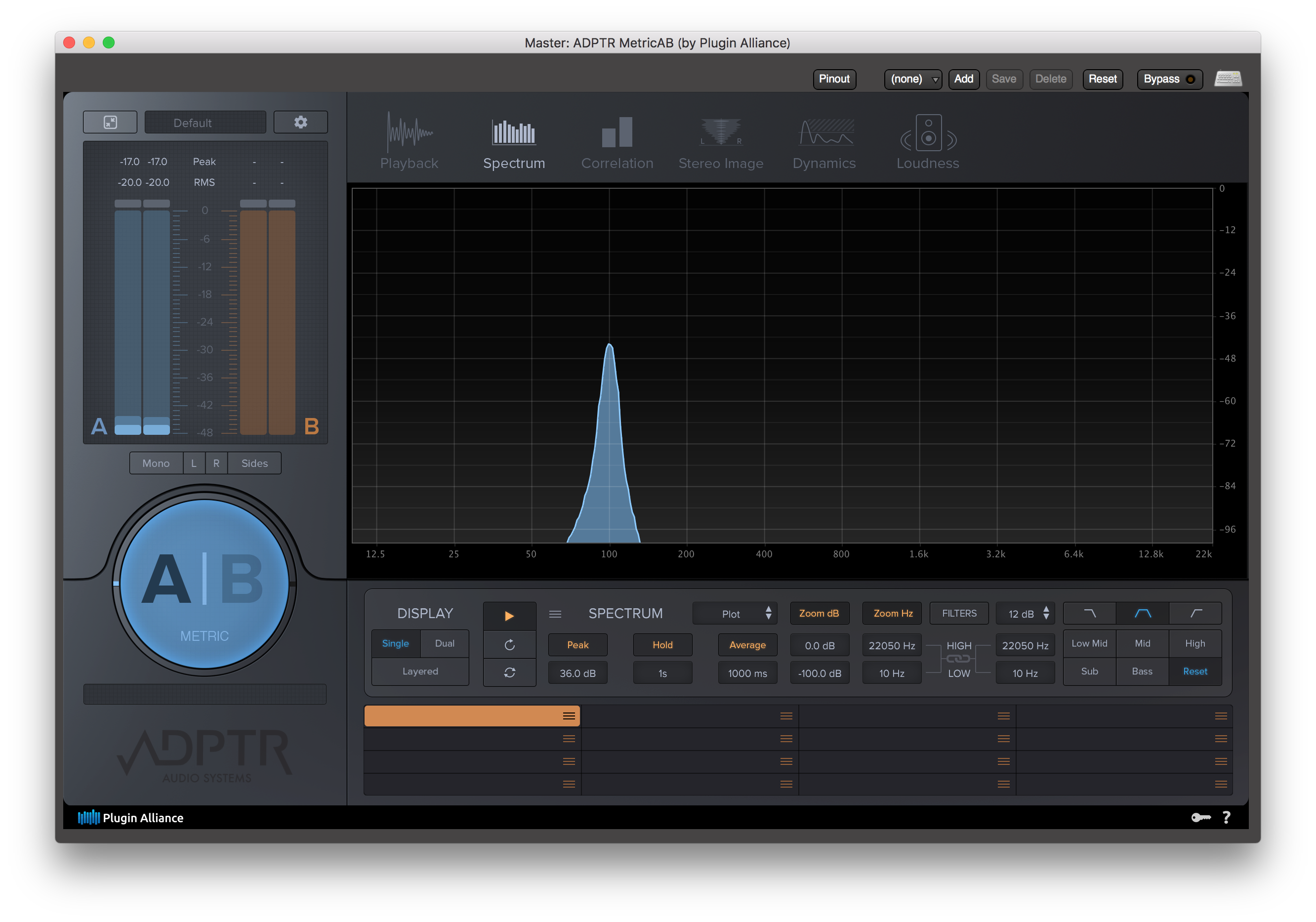
Task: Click the hamburger icon beside SPECTRUM
Action: pos(555,614)
